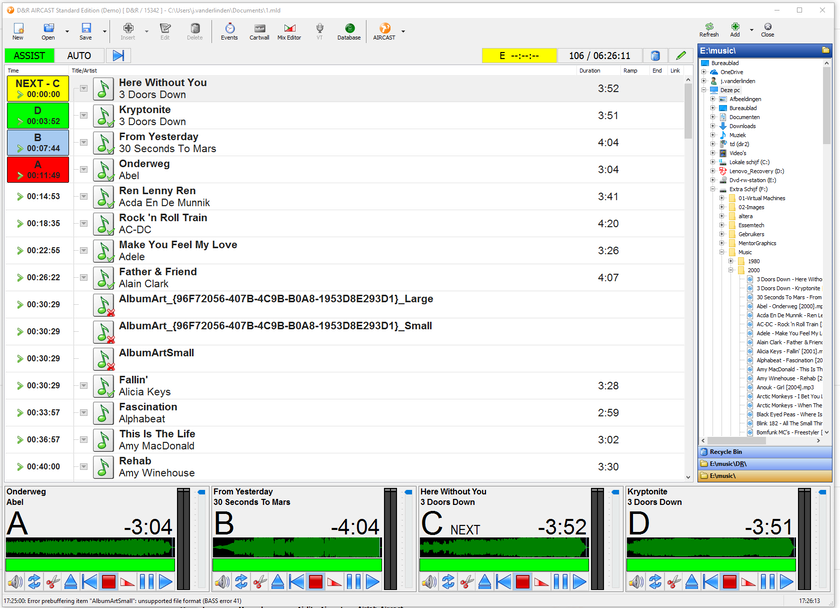Image resolution: width=840 pixels, height=608 pixels.
Task: Click the NEXT - C yellow player marker
Action: (38, 88)
